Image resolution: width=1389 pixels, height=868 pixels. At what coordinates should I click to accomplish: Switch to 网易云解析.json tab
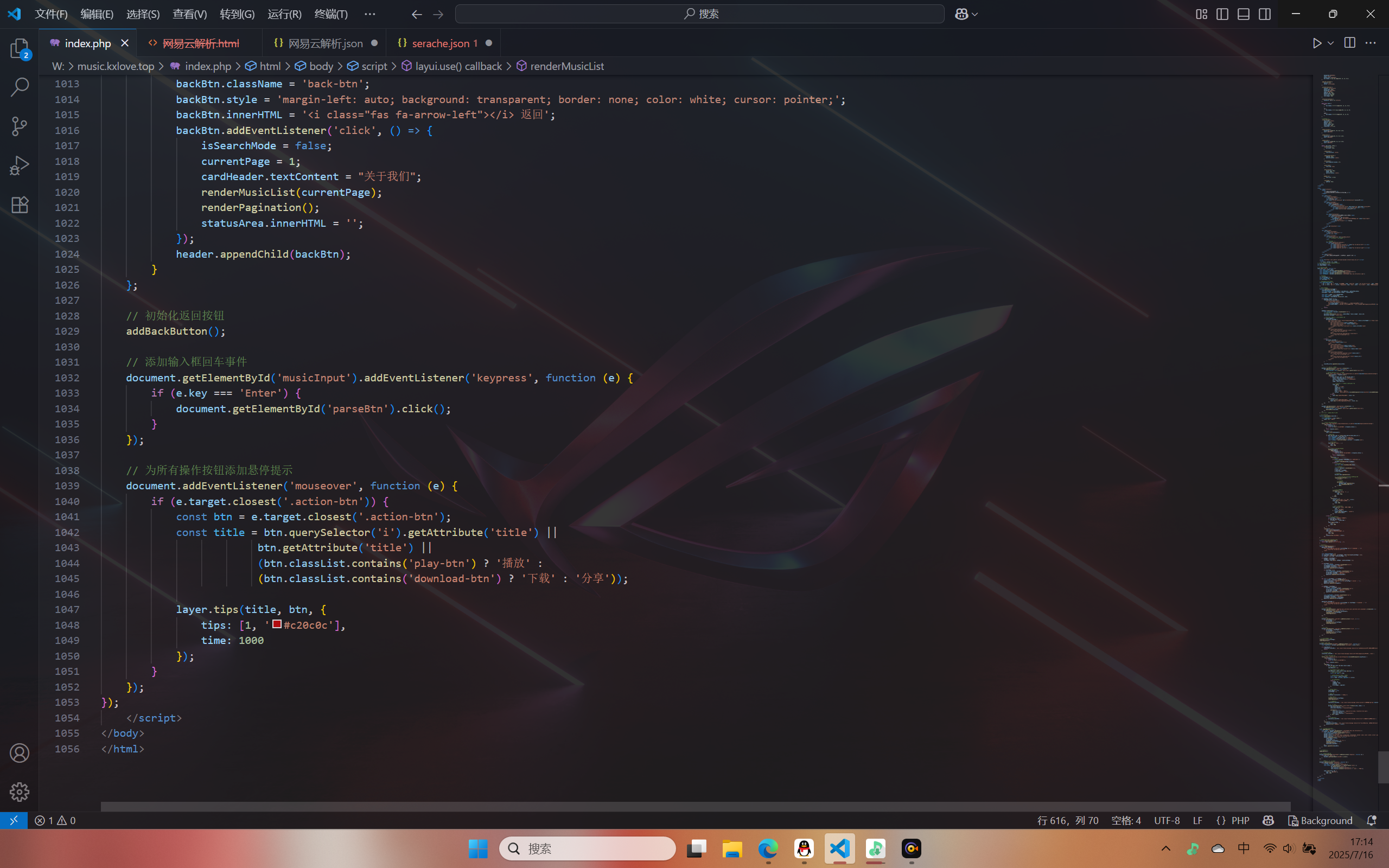point(326,43)
